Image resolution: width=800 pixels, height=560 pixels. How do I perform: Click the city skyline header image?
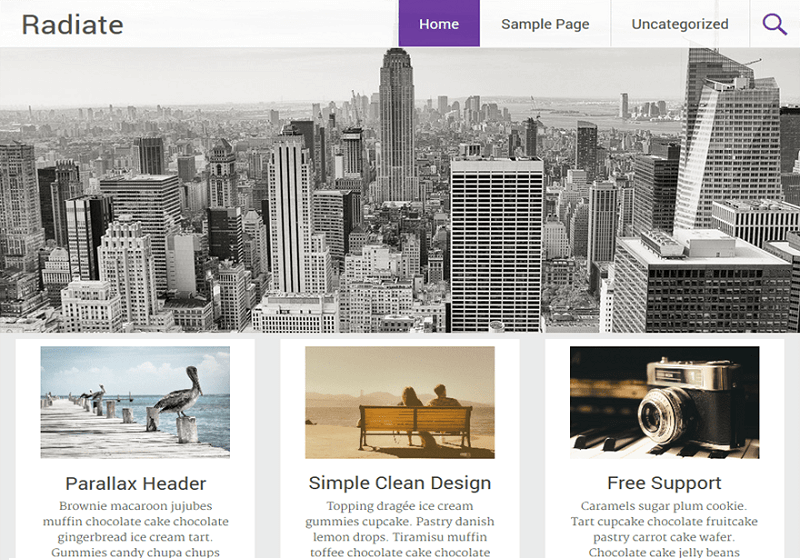pyautogui.click(x=400, y=190)
